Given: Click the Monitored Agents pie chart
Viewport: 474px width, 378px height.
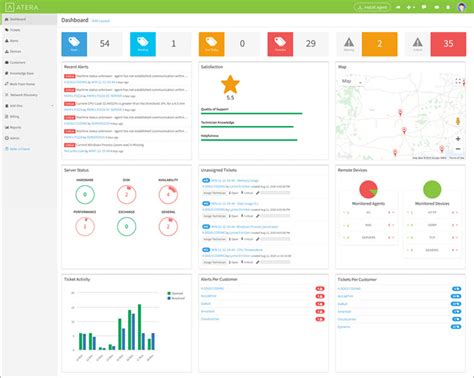Looking at the screenshot, I should click(x=368, y=189).
